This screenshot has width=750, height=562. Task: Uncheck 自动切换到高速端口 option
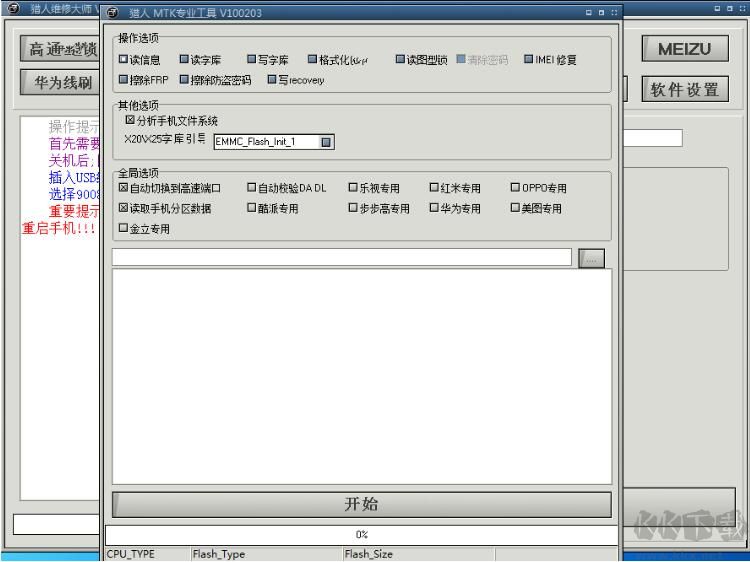pyautogui.click(x=123, y=187)
